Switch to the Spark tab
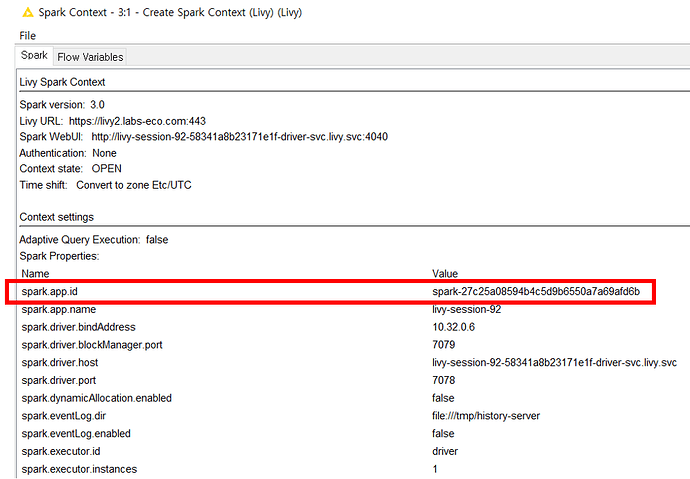Image resolution: width=690 pixels, height=479 pixels. 34,55
